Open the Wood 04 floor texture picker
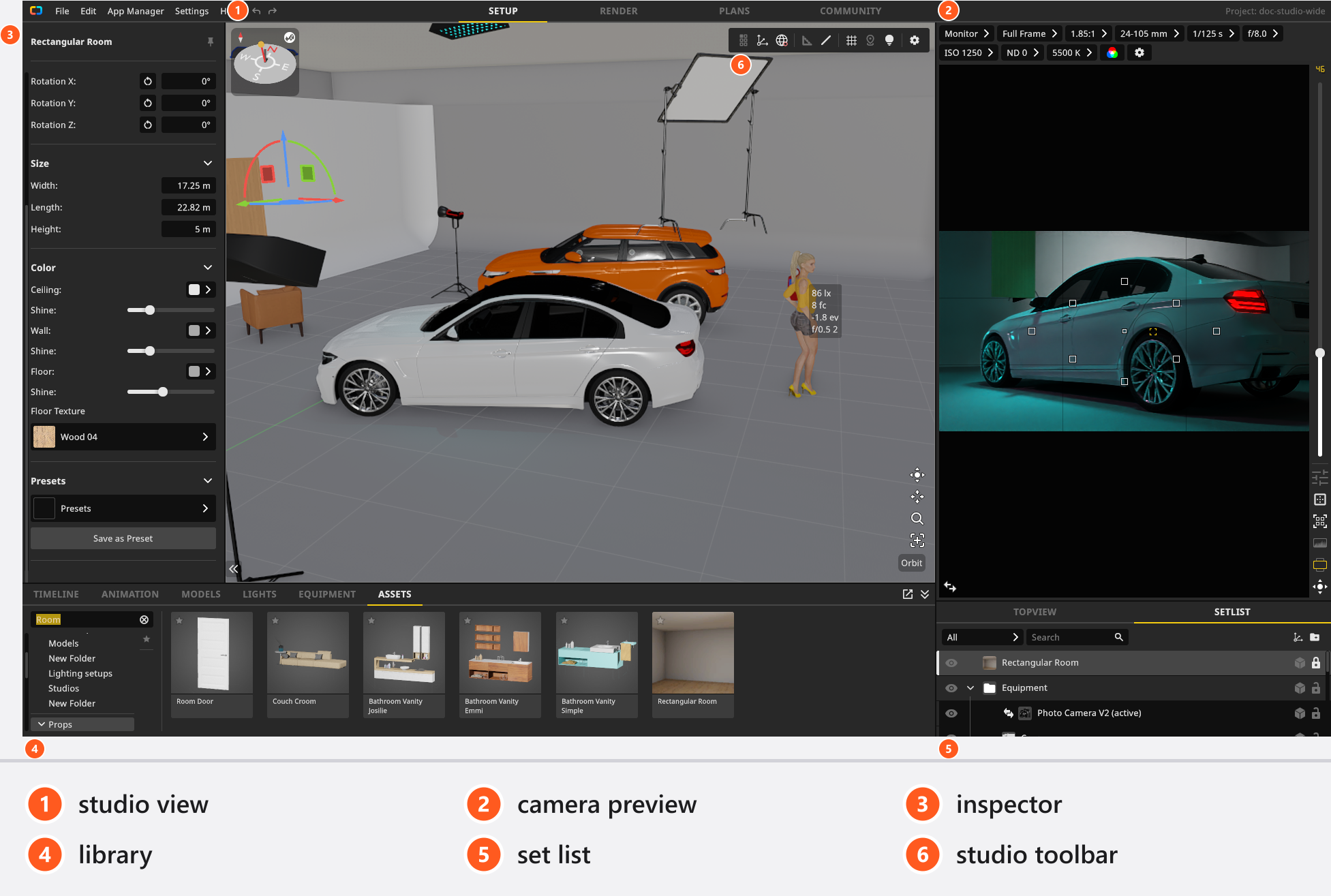This screenshot has height=896, width=1331. pos(123,437)
